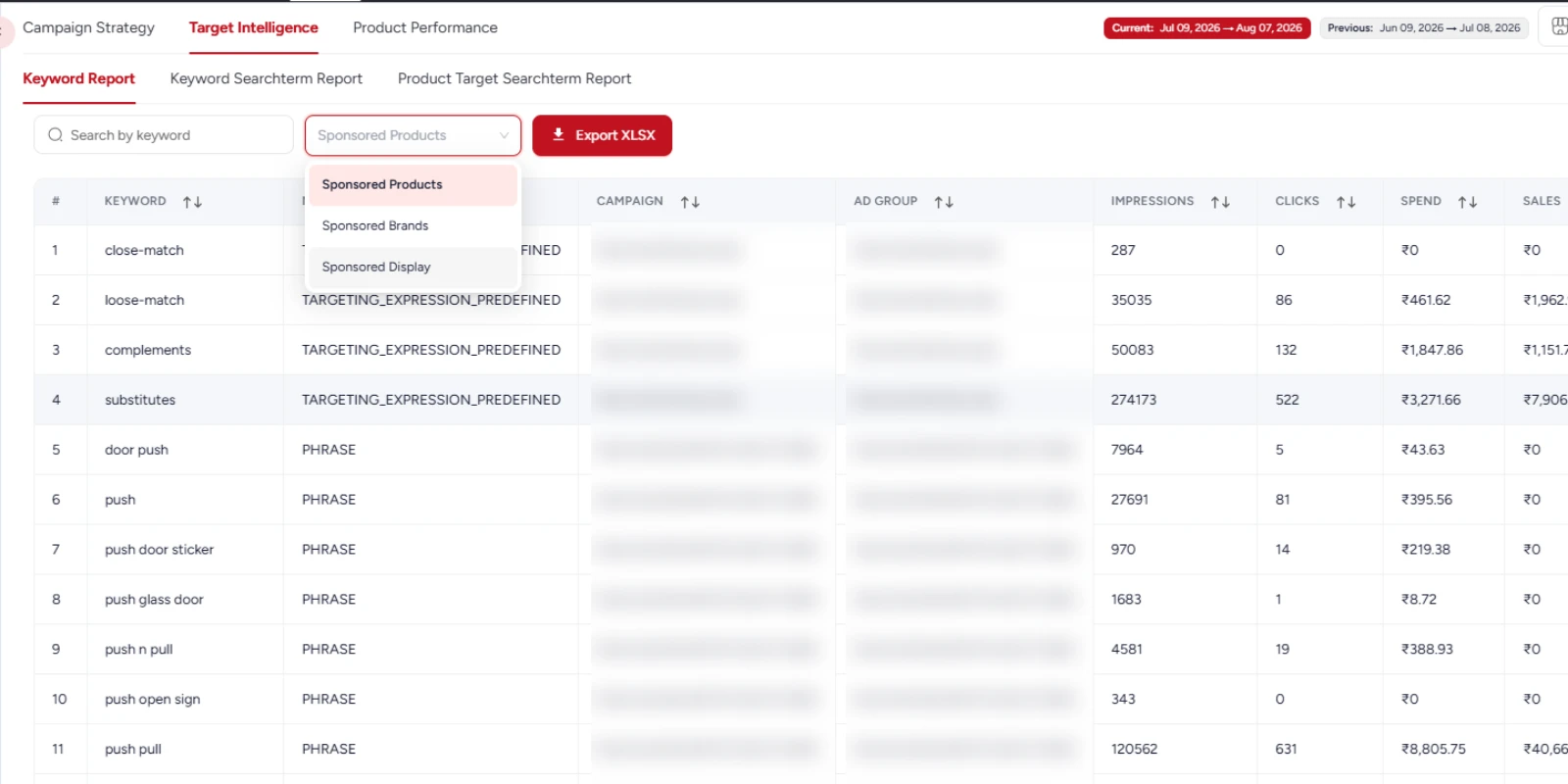The height and width of the screenshot is (784, 1568).
Task: Click the search magnifier icon
Action: [55, 135]
